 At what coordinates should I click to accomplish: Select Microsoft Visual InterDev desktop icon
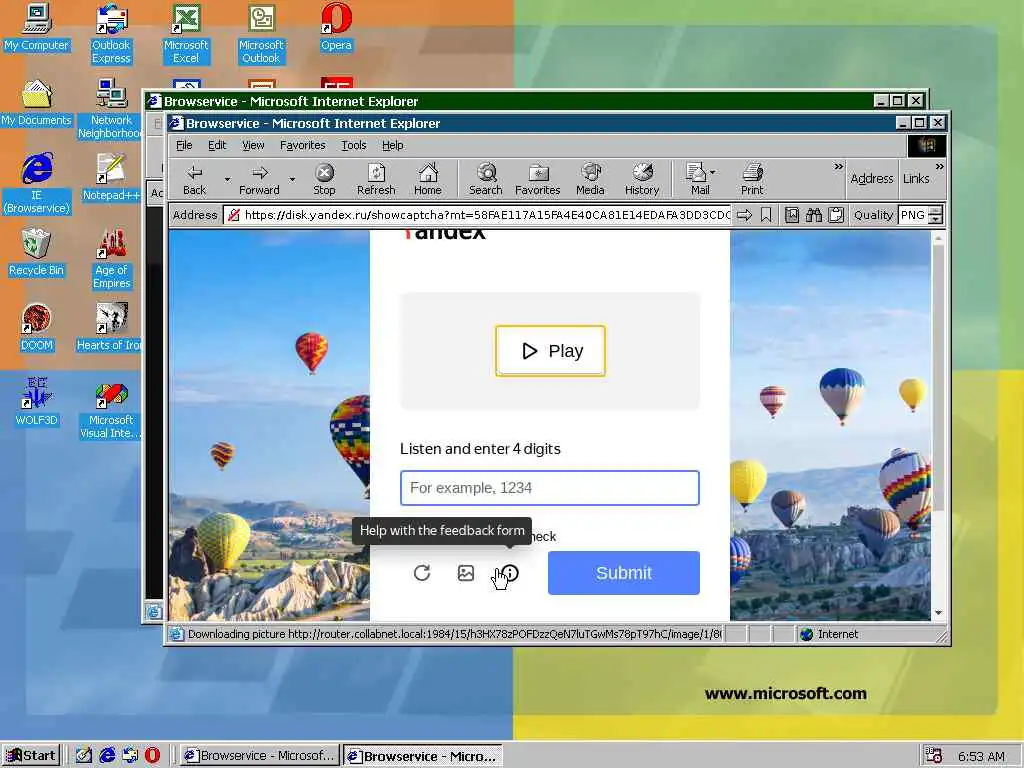[x=110, y=409]
